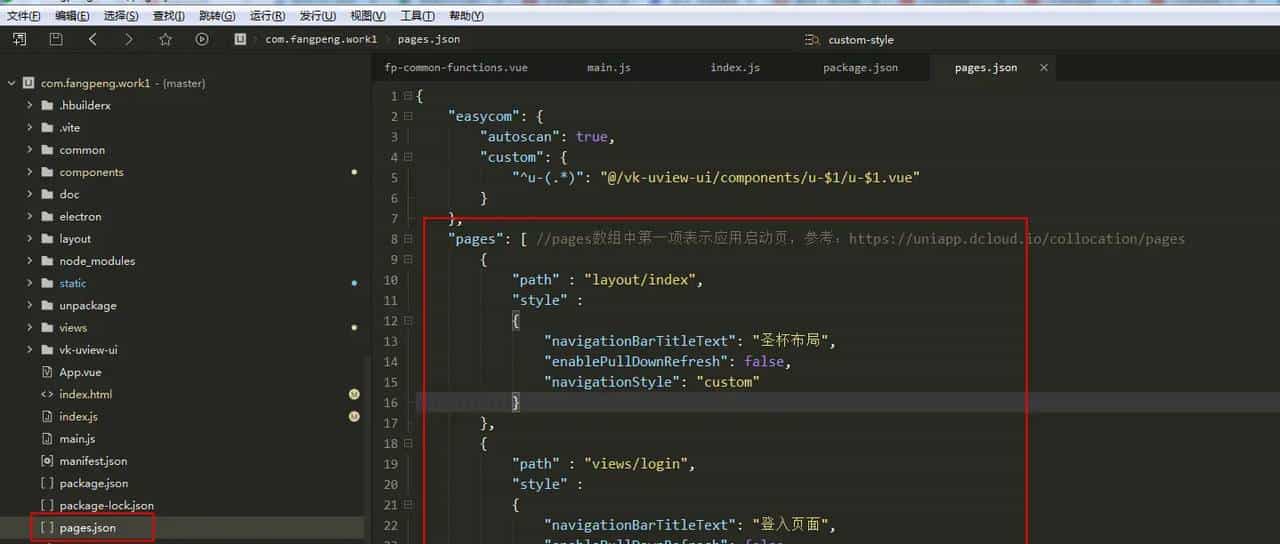Open the 编辑(E) menu

click(72, 16)
